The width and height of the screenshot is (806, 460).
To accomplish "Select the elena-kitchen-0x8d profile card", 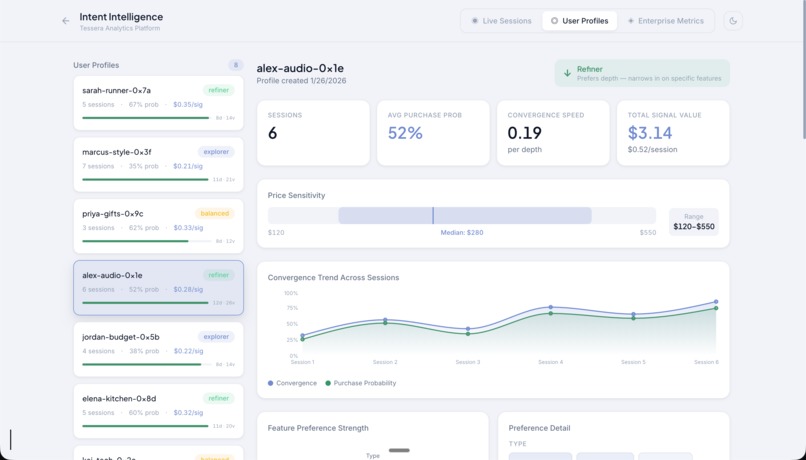I will tap(158, 411).
